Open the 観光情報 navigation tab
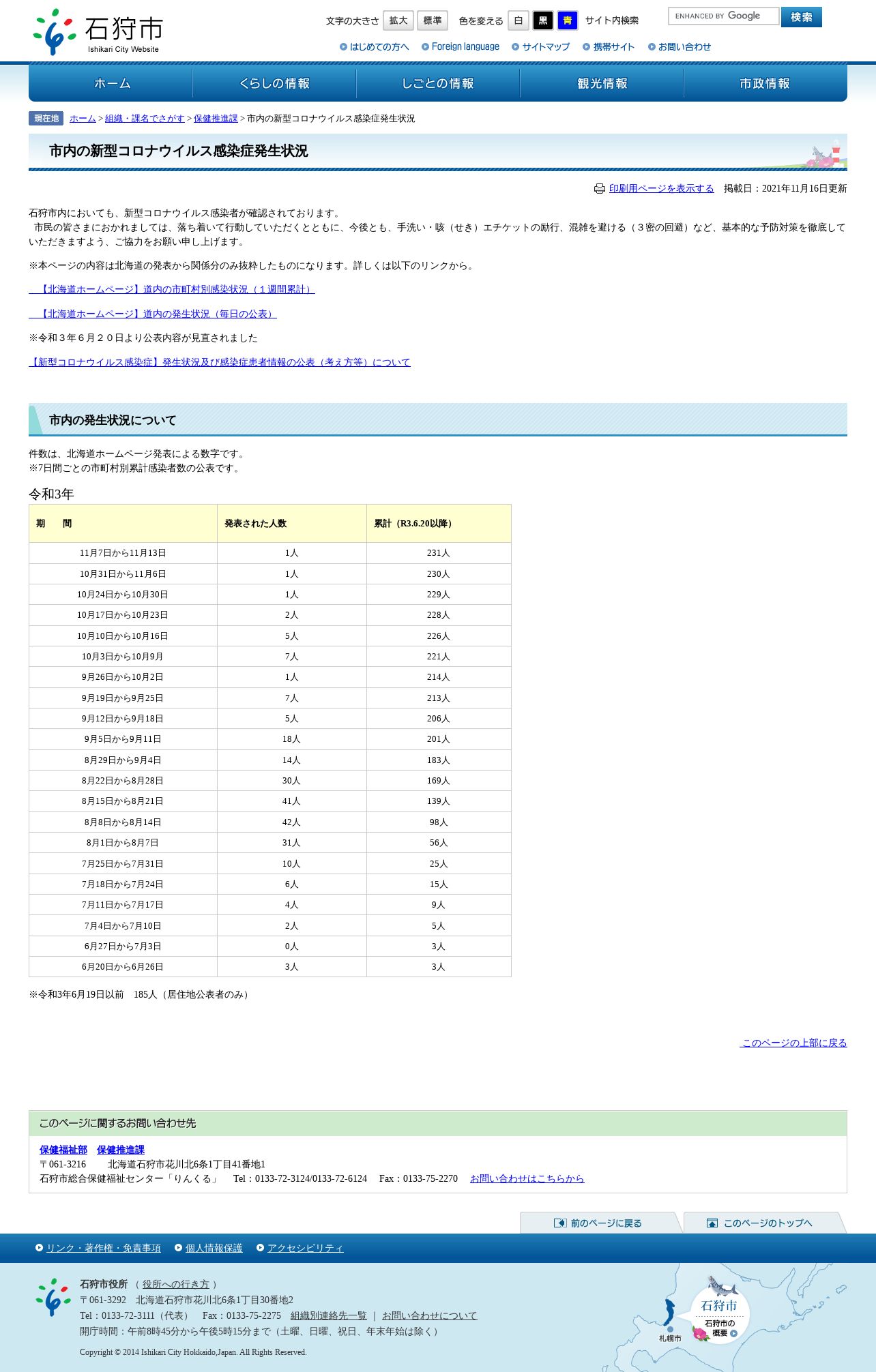Viewport: 876px width, 1372px height. [x=602, y=83]
